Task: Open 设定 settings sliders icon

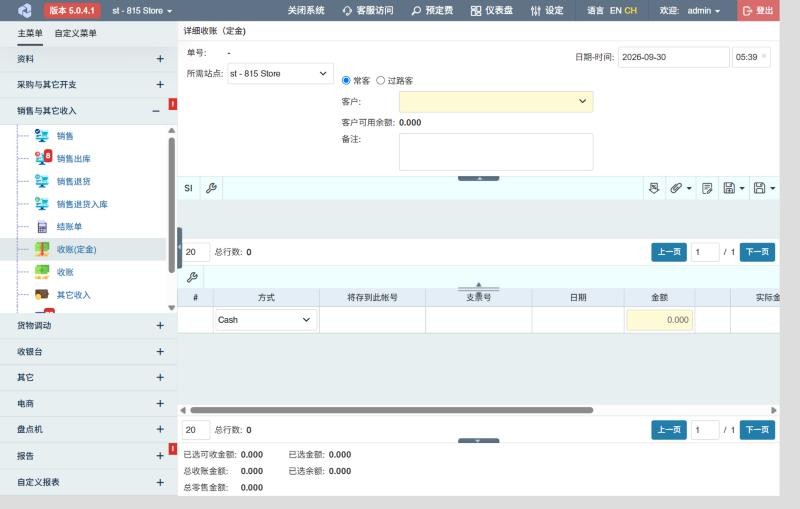Action: (535, 11)
